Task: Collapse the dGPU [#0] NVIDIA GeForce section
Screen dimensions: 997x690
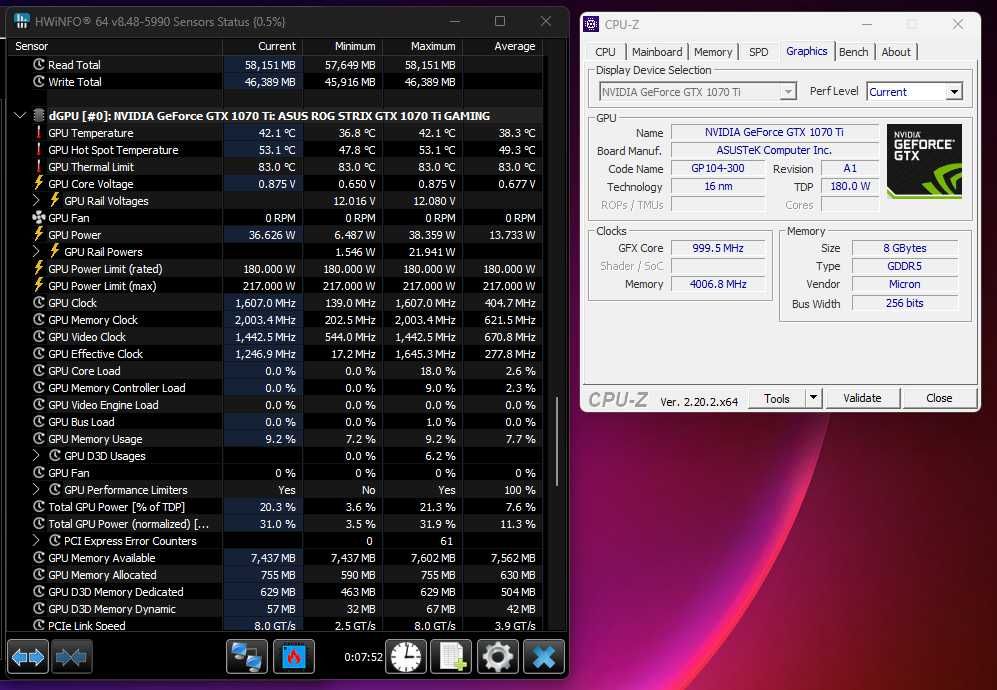Action: point(20,116)
